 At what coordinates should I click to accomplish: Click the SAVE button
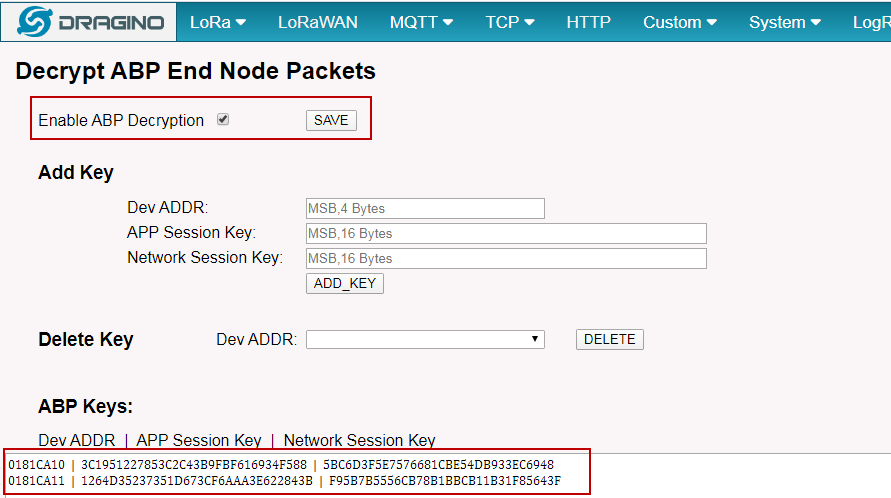click(331, 121)
